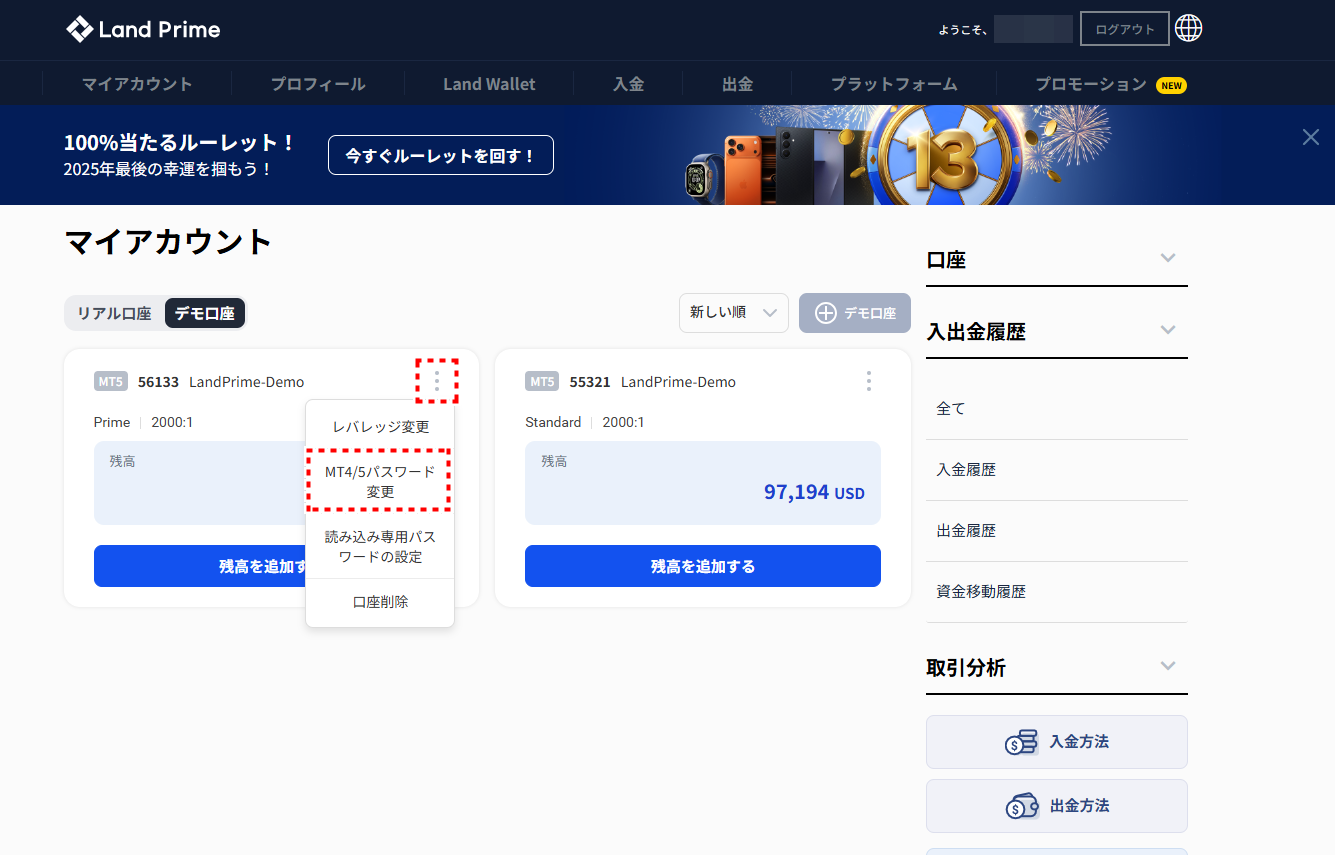Select レバレッジ変更 from the dropdown menu
Image resolution: width=1335 pixels, height=855 pixels.
pyautogui.click(x=380, y=427)
